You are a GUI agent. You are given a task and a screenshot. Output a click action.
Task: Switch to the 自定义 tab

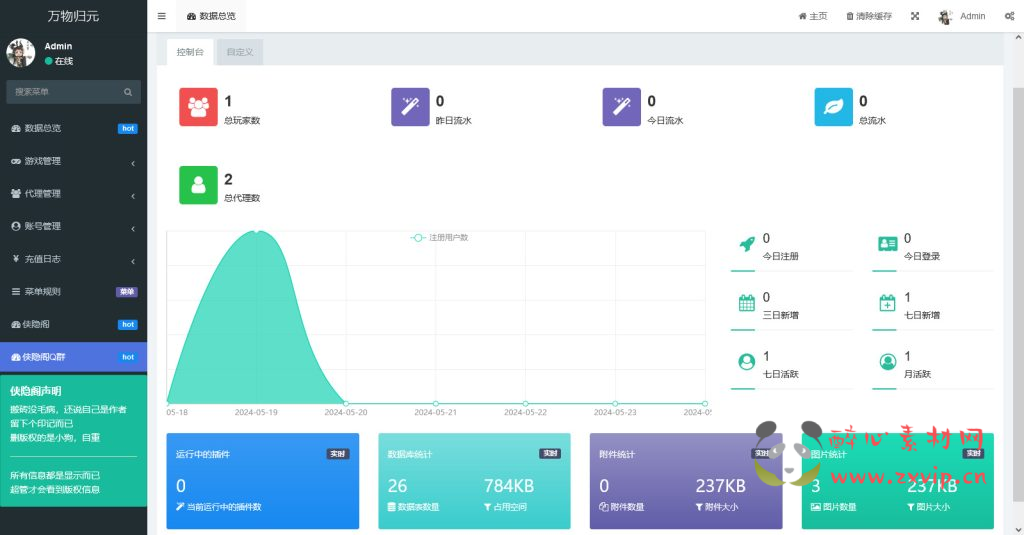coord(240,52)
